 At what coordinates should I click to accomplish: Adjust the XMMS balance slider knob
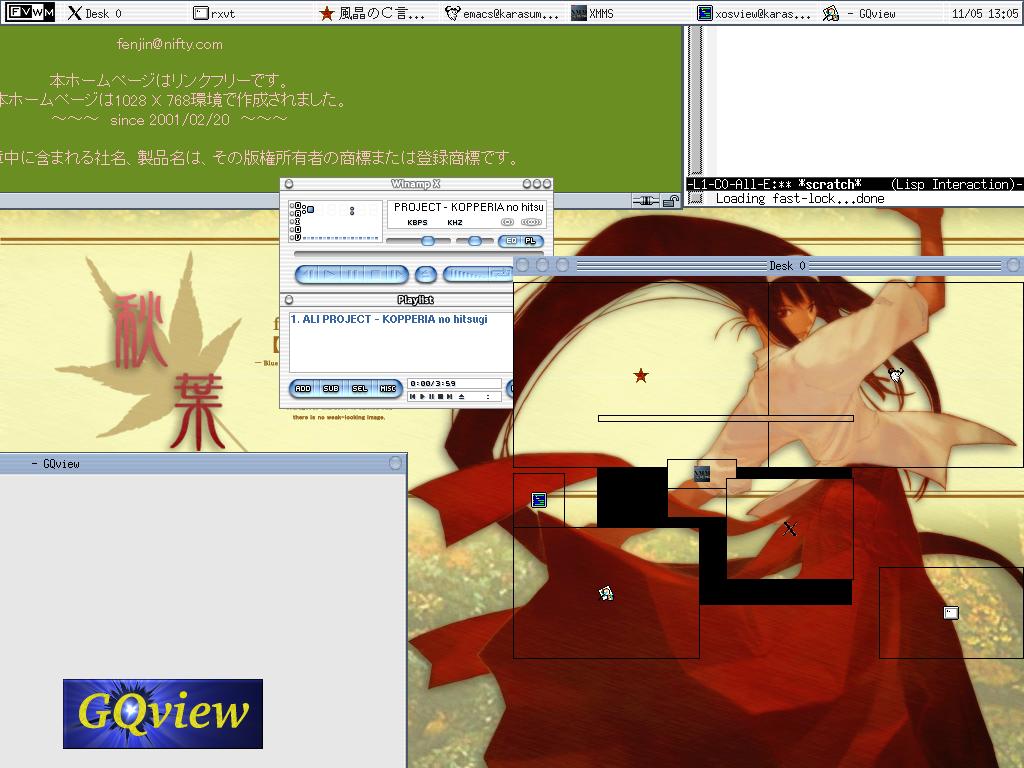click(475, 241)
